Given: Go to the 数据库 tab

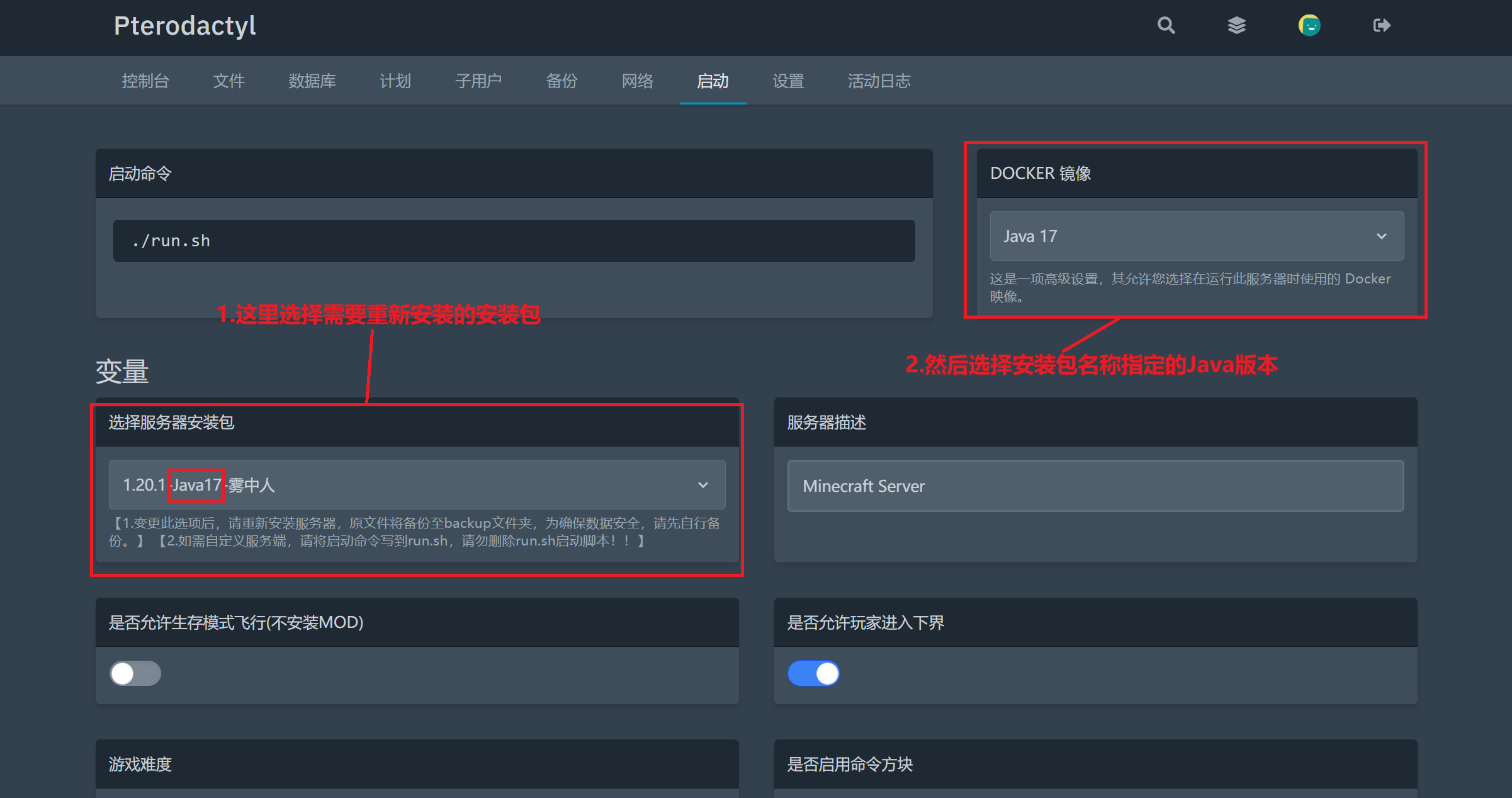Looking at the screenshot, I should coord(312,81).
